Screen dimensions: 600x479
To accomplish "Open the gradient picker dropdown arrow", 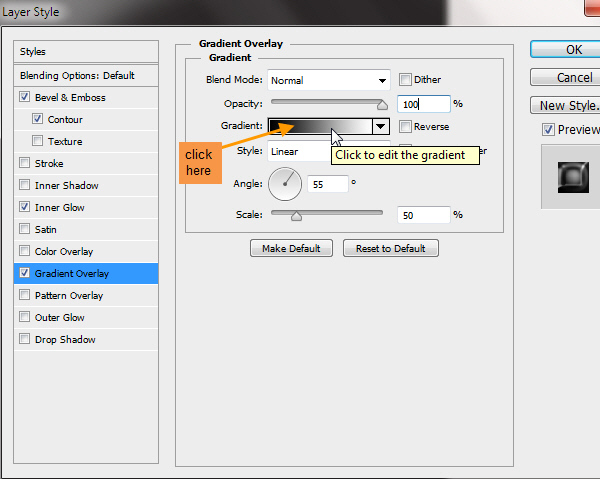I will coord(380,126).
